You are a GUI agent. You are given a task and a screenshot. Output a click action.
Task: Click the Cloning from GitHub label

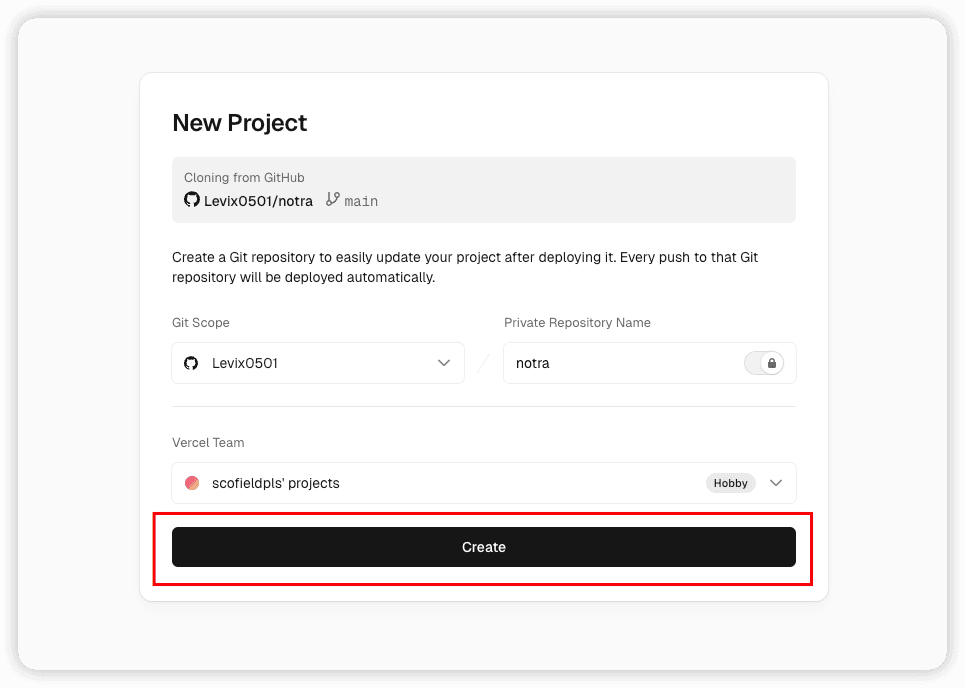pos(244,178)
